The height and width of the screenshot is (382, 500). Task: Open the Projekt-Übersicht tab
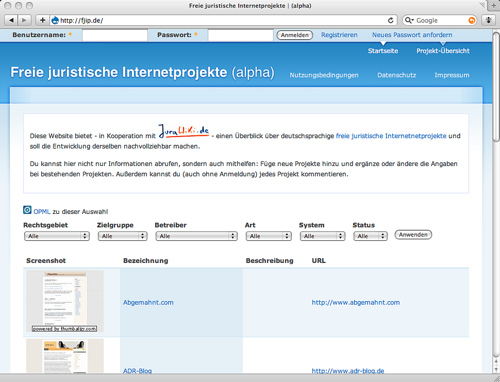pos(443,51)
